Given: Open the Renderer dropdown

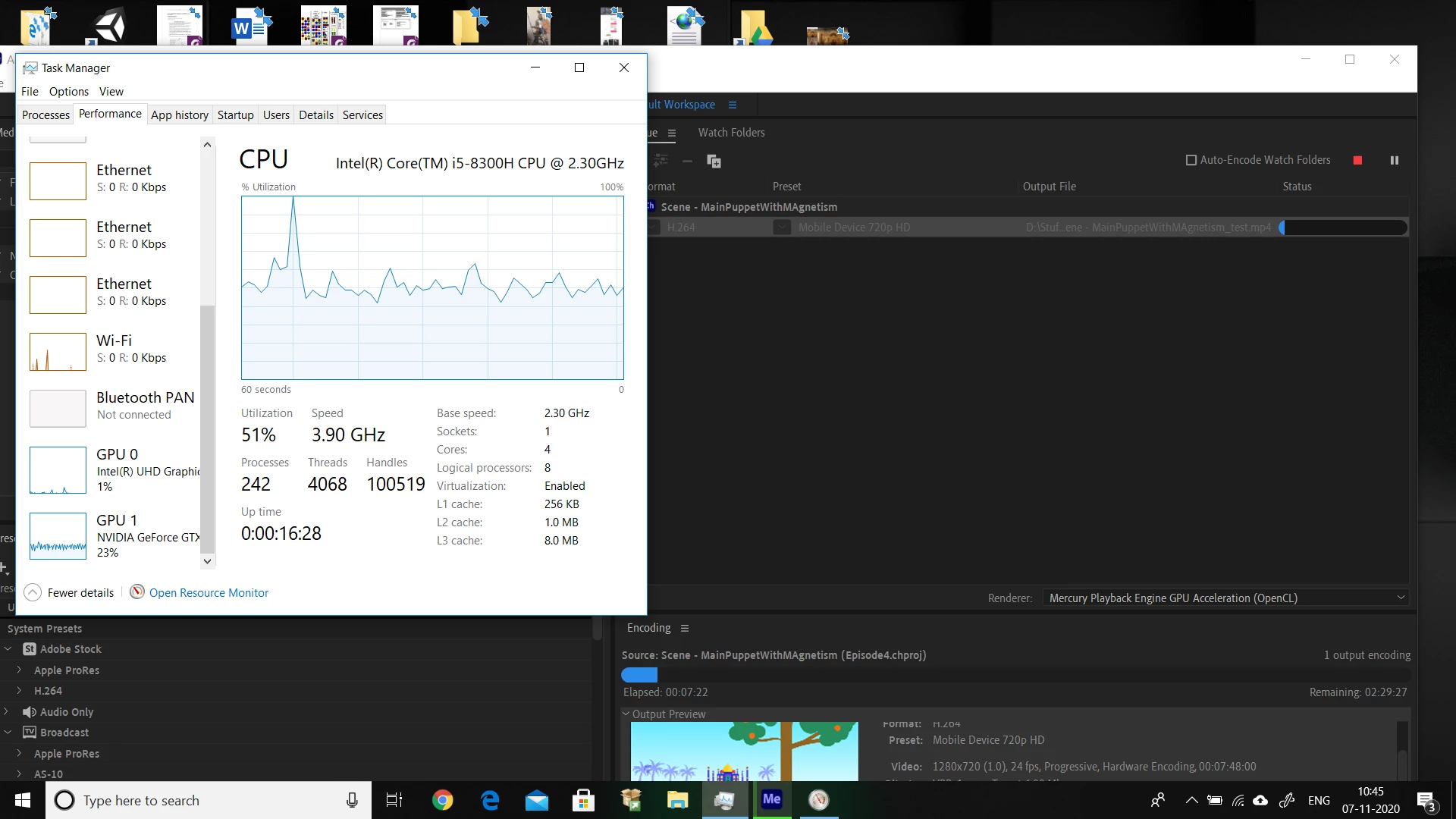Looking at the screenshot, I should [1224, 598].
